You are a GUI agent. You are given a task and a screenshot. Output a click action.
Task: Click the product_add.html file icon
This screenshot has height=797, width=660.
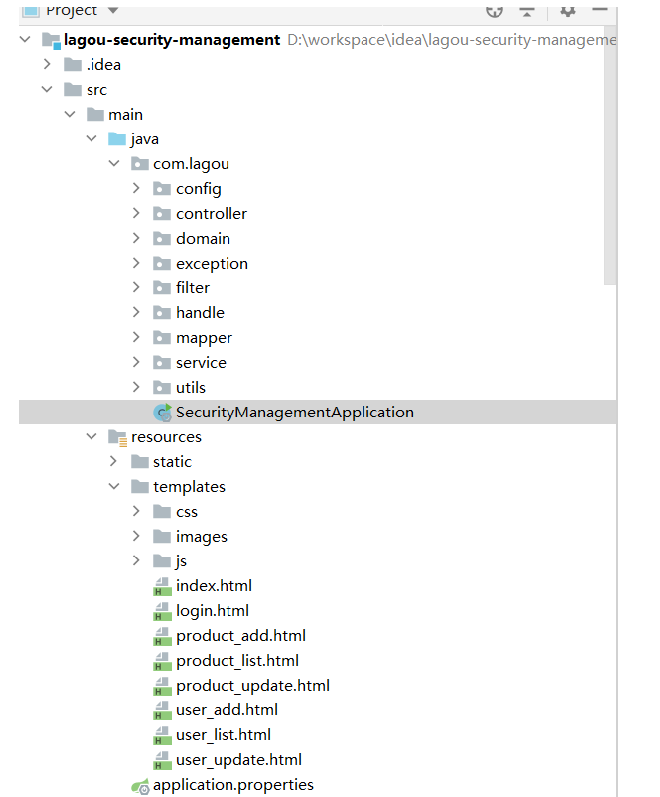pos(162,636)
